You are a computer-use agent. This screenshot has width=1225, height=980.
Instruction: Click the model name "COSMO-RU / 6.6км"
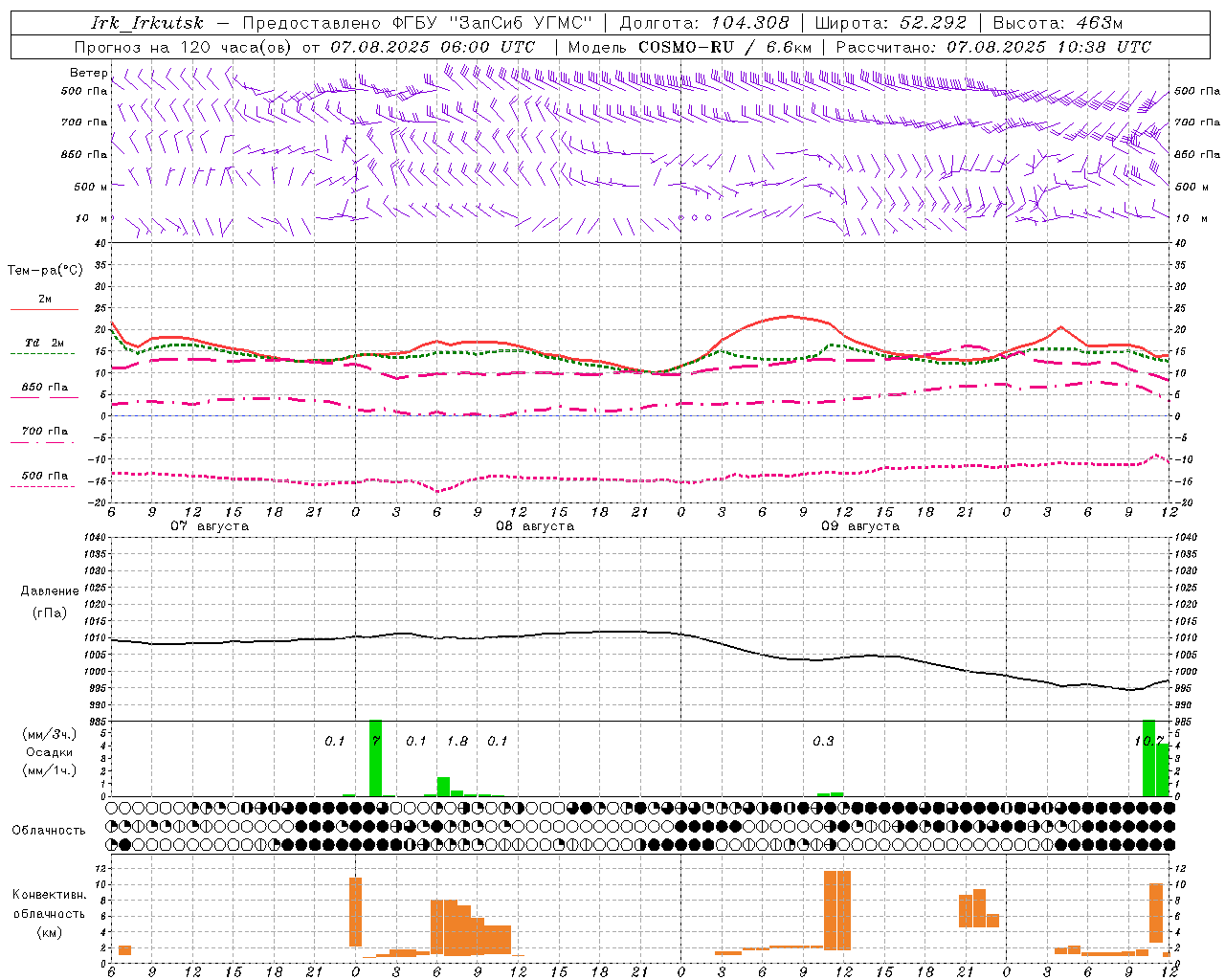(x=725, y=47)
